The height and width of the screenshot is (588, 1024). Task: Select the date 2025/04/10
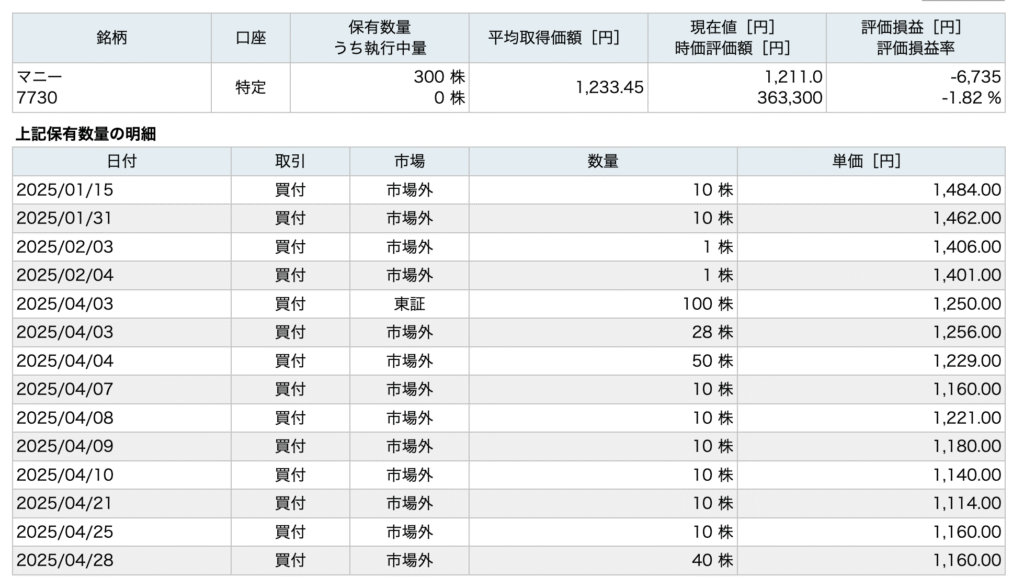pyautogui.click(x=65, y=475)
